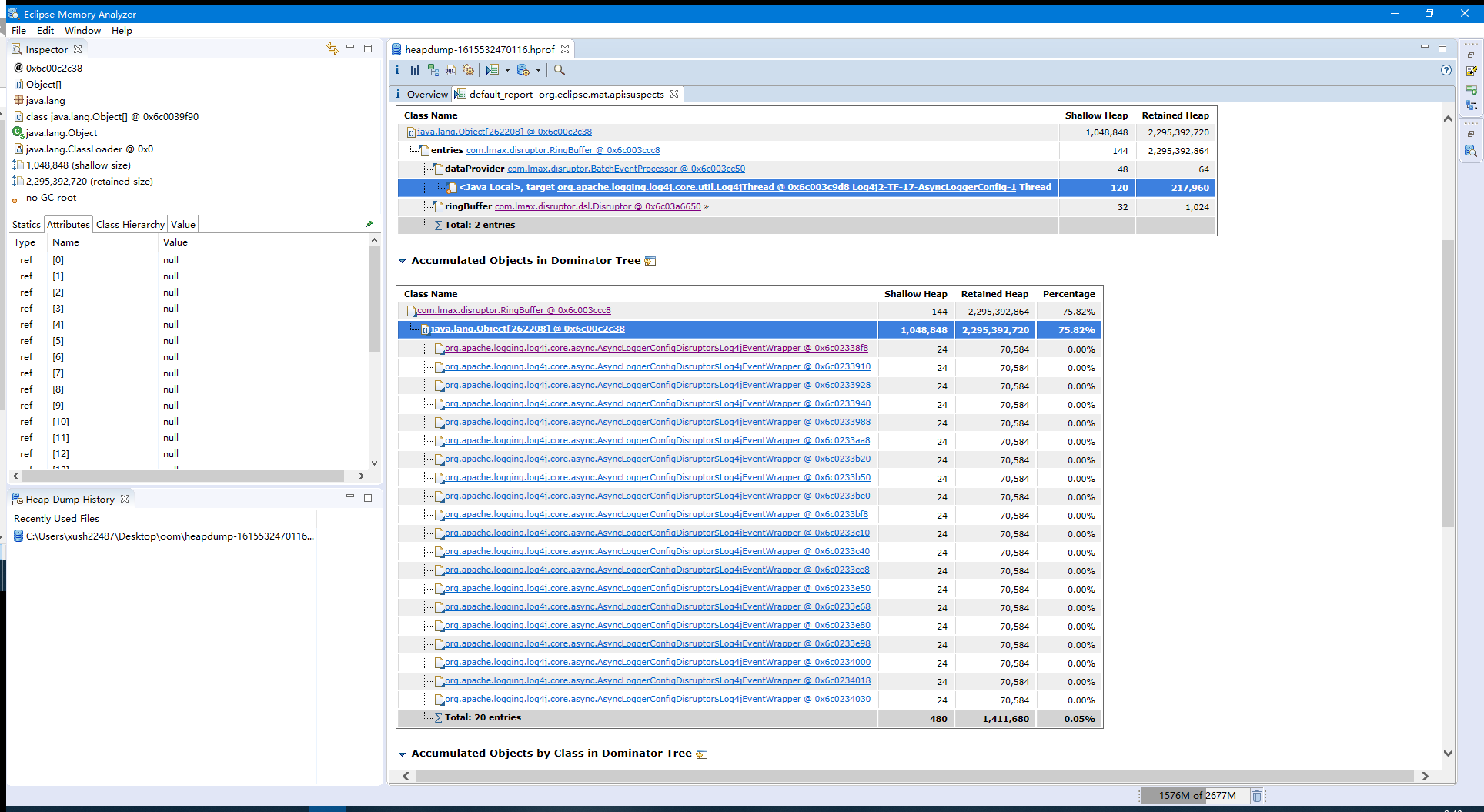The width and height of the screenshot is (1484, 812).
Task: Open Details tree view in right trim
Action: 1471,105
